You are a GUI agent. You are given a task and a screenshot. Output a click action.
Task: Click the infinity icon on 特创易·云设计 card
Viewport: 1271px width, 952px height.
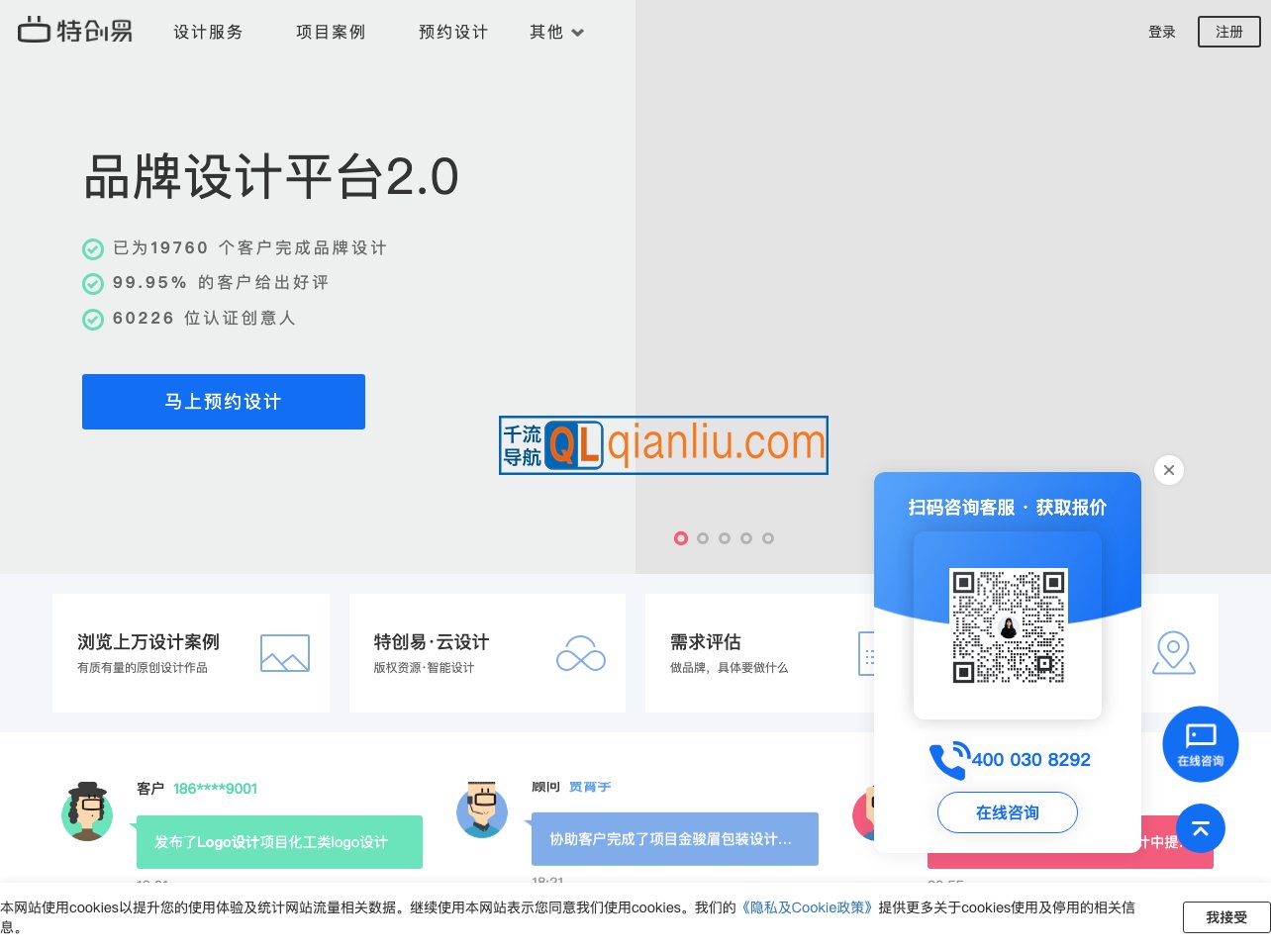click(581, 653)
